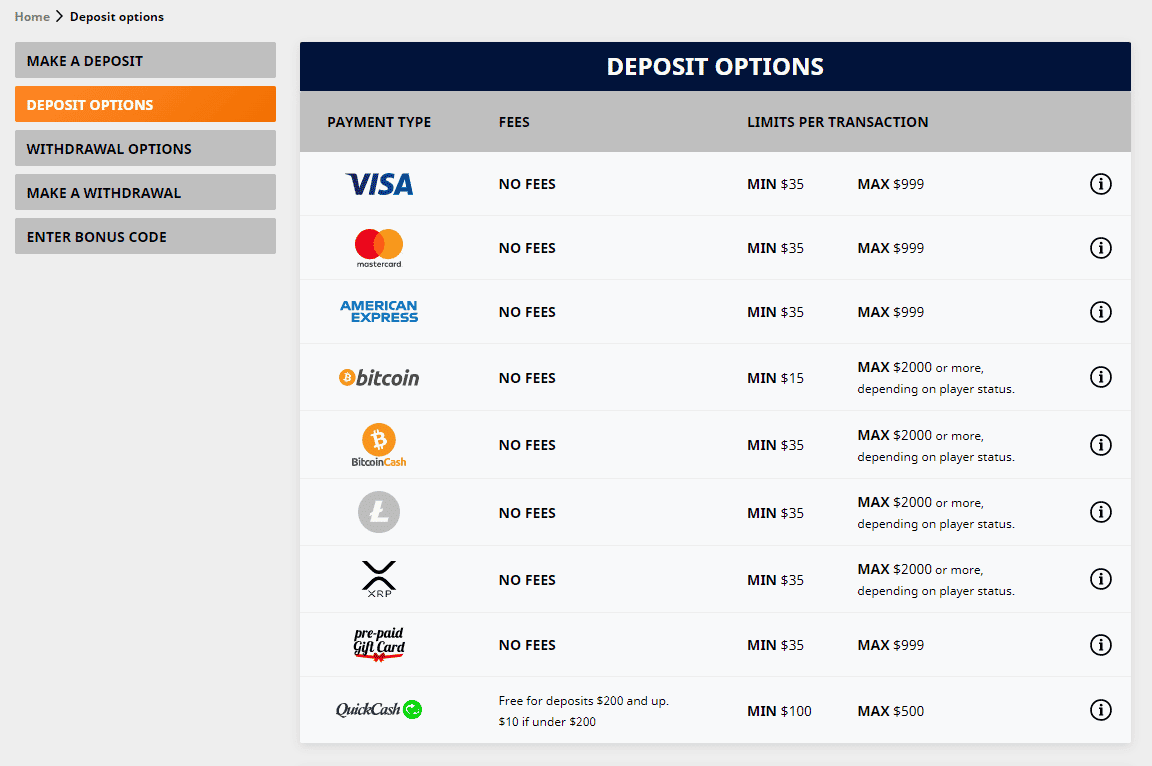
Task: Click the Payment Type column header
Action: point(379,122)
